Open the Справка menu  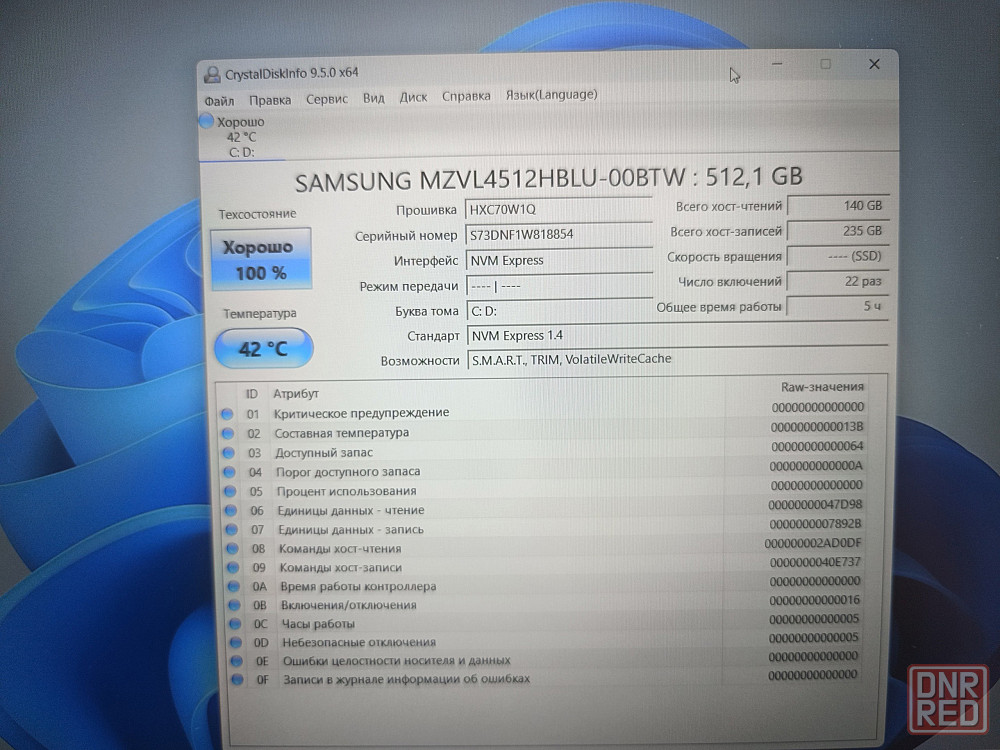(466, 96)
